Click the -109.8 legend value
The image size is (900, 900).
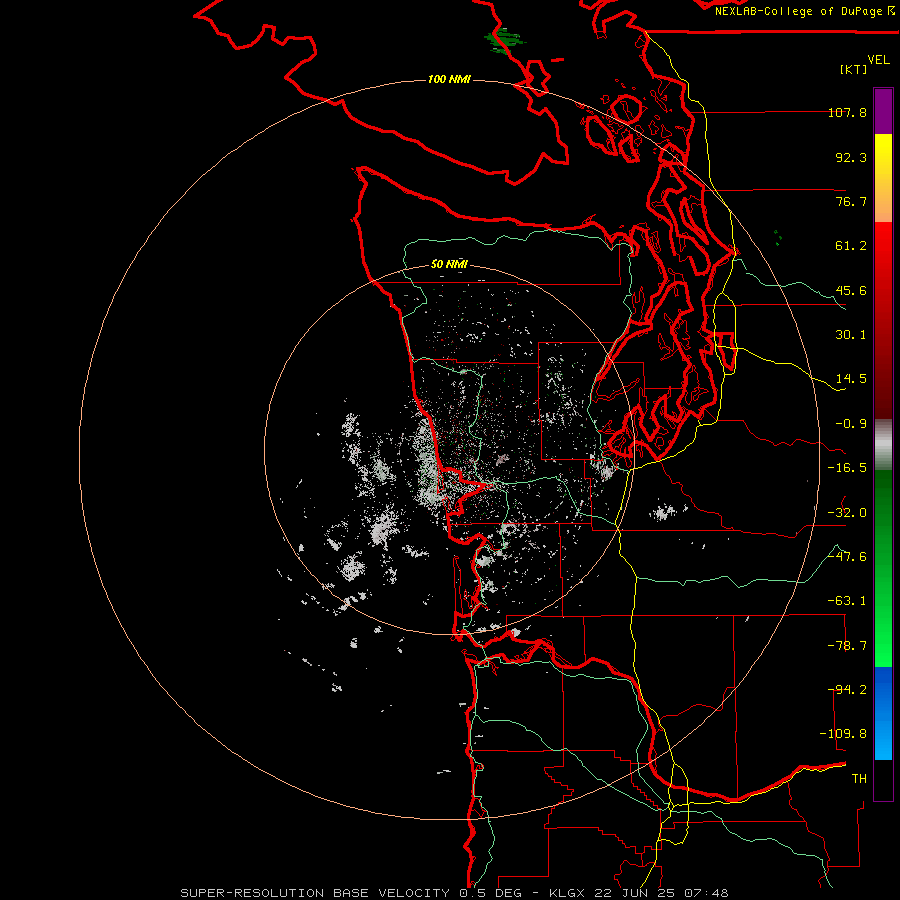[843, 734]
